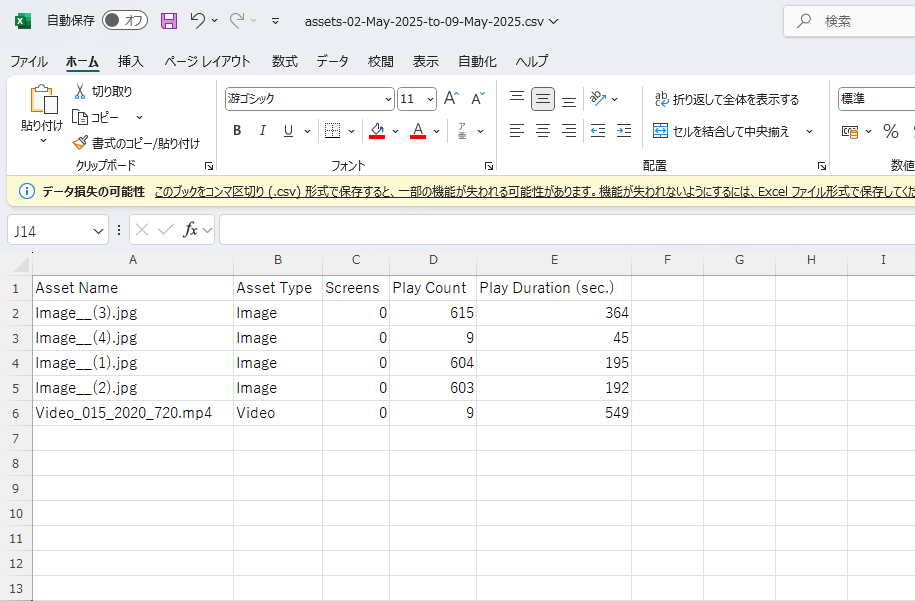Switch to the Page Layout tab
The height and width of the screenshot is (601, 915).
click(207, 61)
